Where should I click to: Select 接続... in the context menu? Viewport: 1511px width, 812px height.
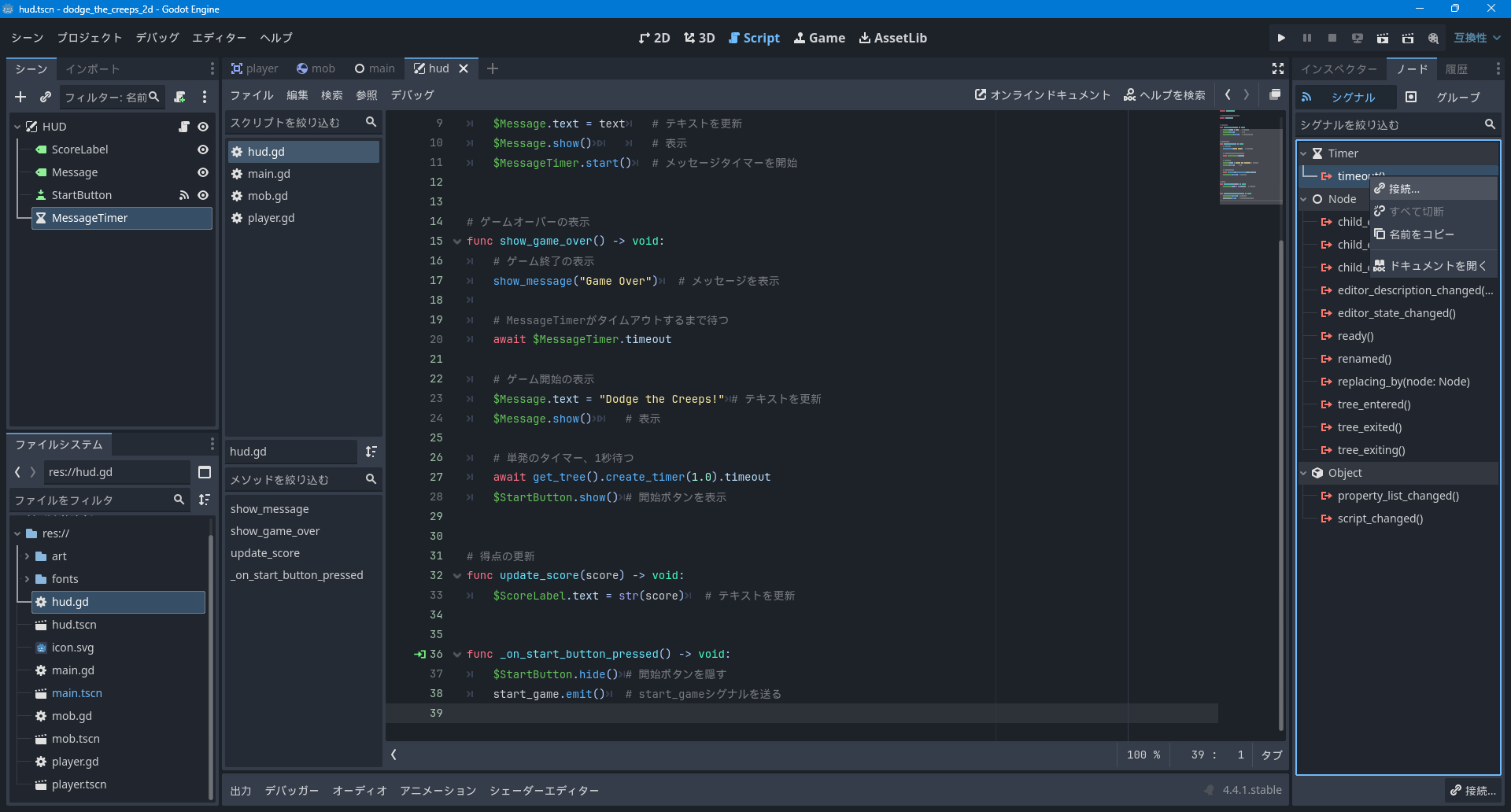[1434, 189]
